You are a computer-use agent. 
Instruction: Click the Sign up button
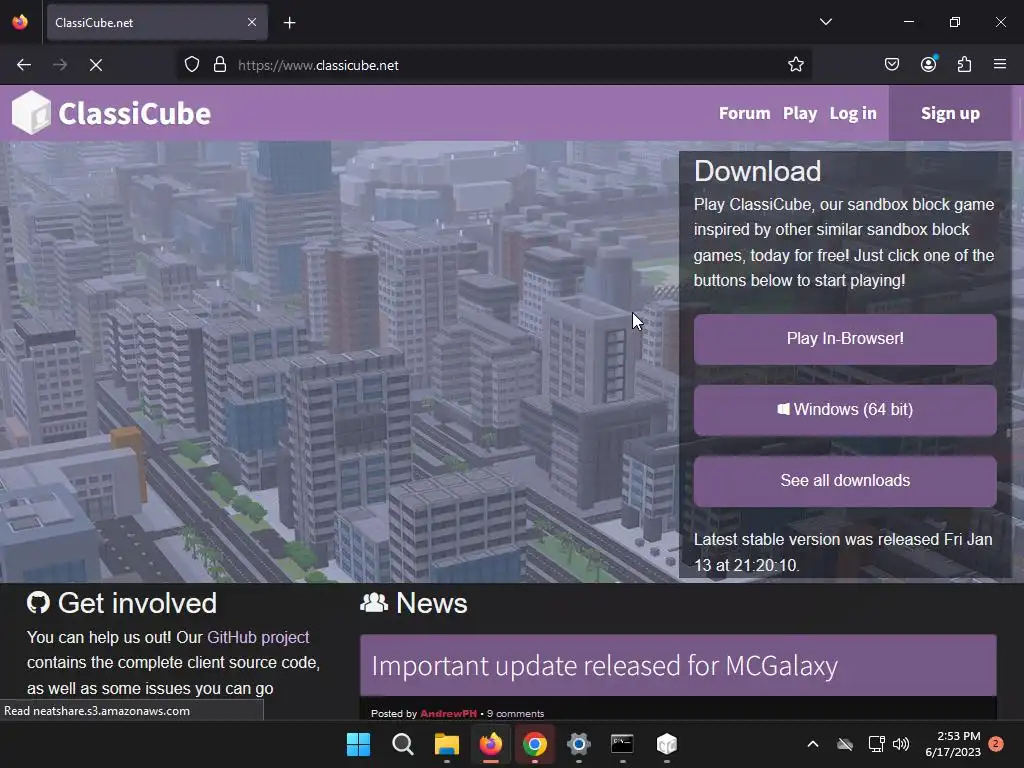point(950,113)
